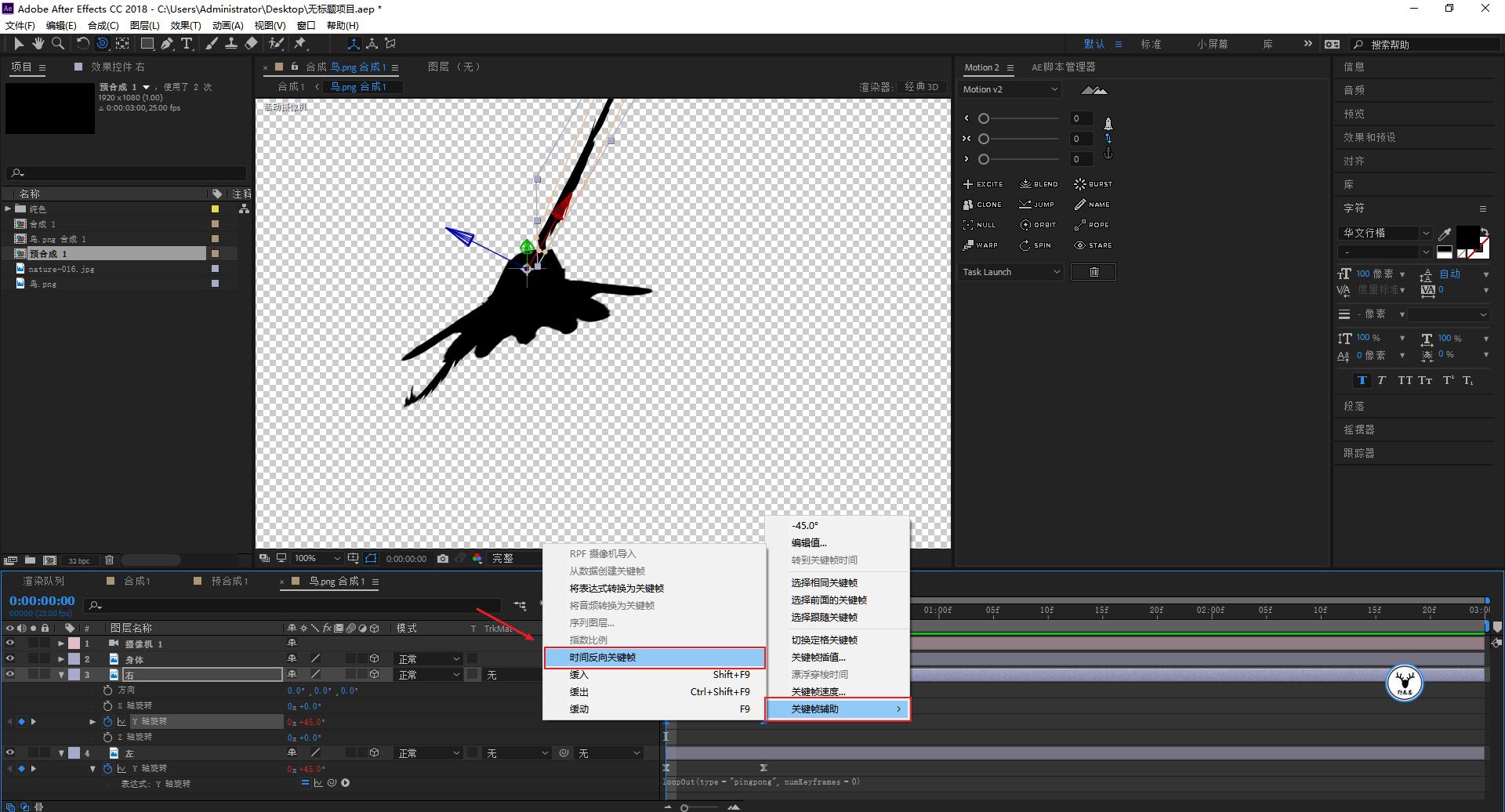This screenshot has width=1505, height=812.
Task: Expand the 摄像机 1 layer properties
Action: click(x=61, y=643)
